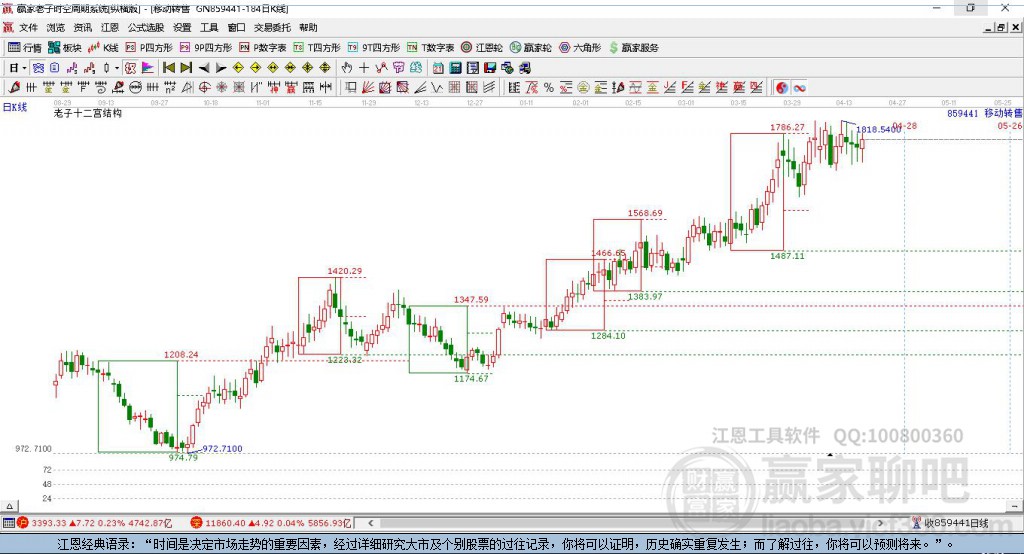Open the 江恩 menu
This screenshot has width=1024, height=554.
(x=110, y=27)
